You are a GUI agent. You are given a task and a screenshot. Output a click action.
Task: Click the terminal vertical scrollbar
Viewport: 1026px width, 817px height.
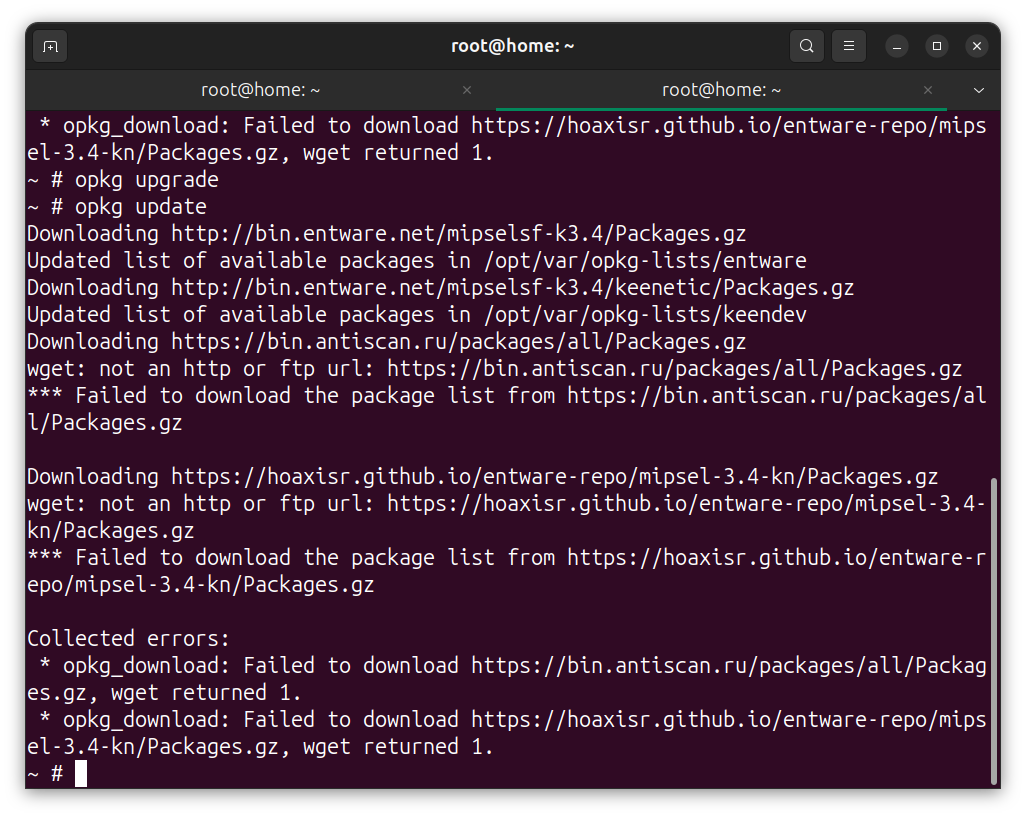pyautogui.click(x=992, y=630)
